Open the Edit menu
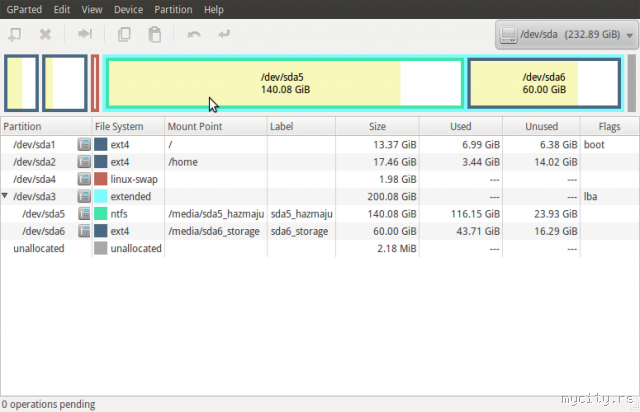 tap(62, 9)
